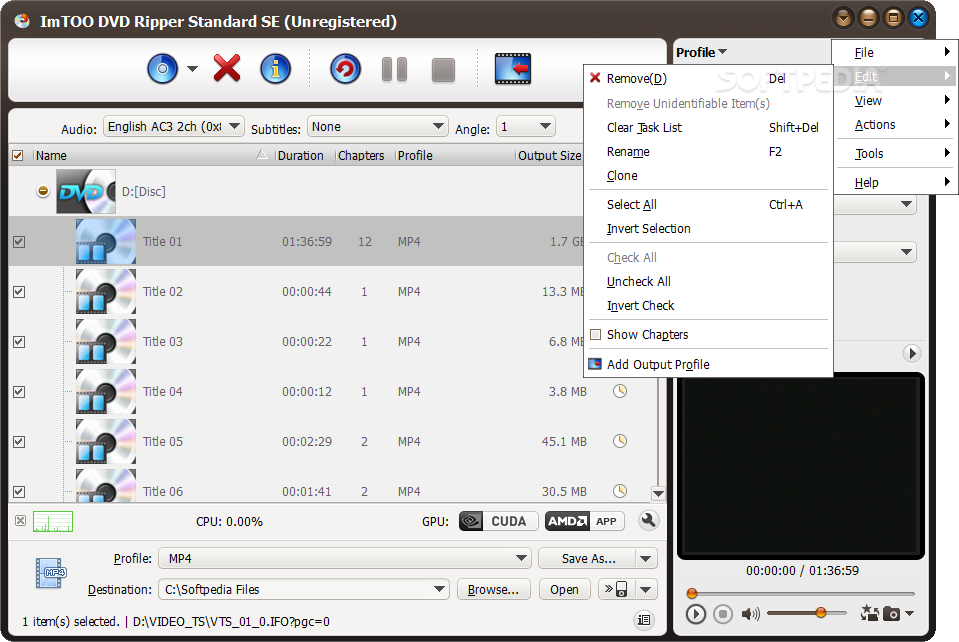The width and height of the screenshot is (959, 642).
Task: Choose Rename from the Edit menu
Action: coord(708,152)
